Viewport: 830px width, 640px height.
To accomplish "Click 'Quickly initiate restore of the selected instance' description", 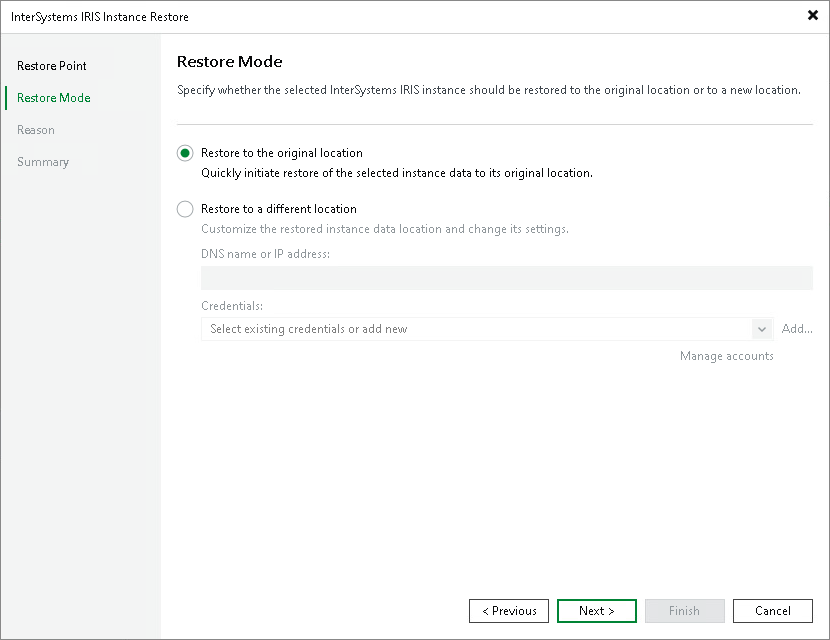I will point(396,173).
